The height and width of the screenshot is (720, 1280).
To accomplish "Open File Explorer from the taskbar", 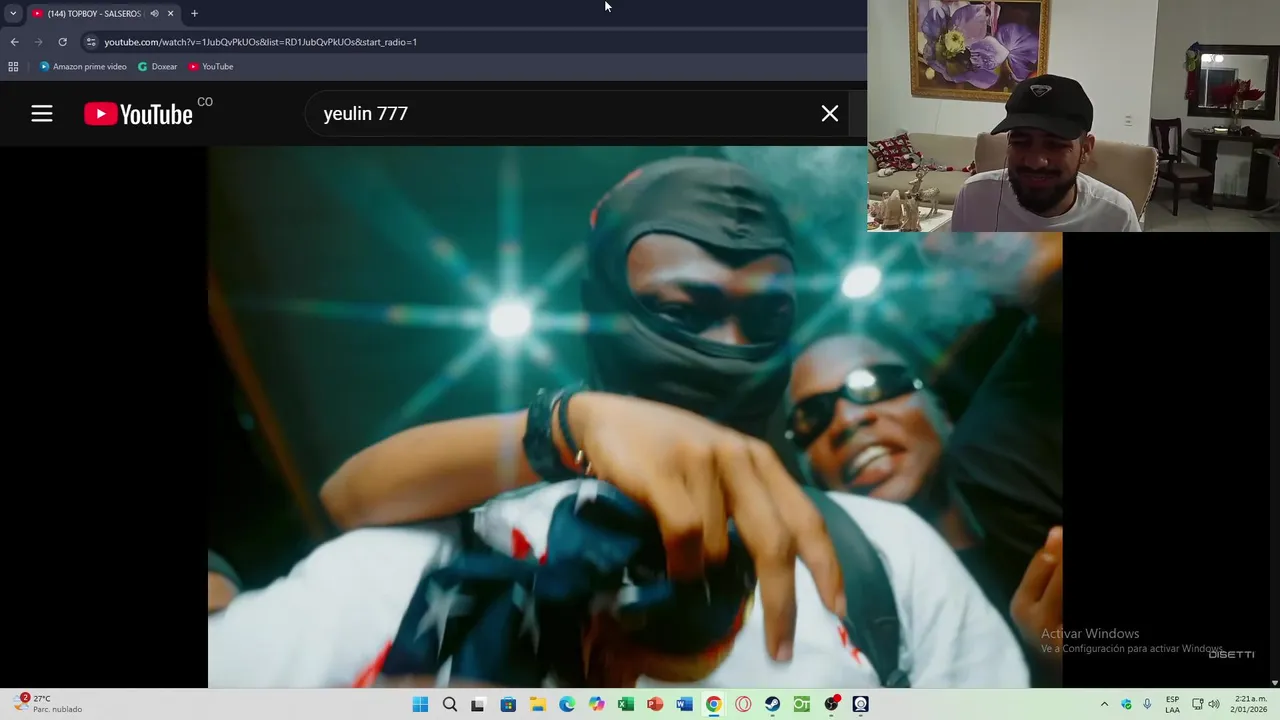I will (537, 704).
